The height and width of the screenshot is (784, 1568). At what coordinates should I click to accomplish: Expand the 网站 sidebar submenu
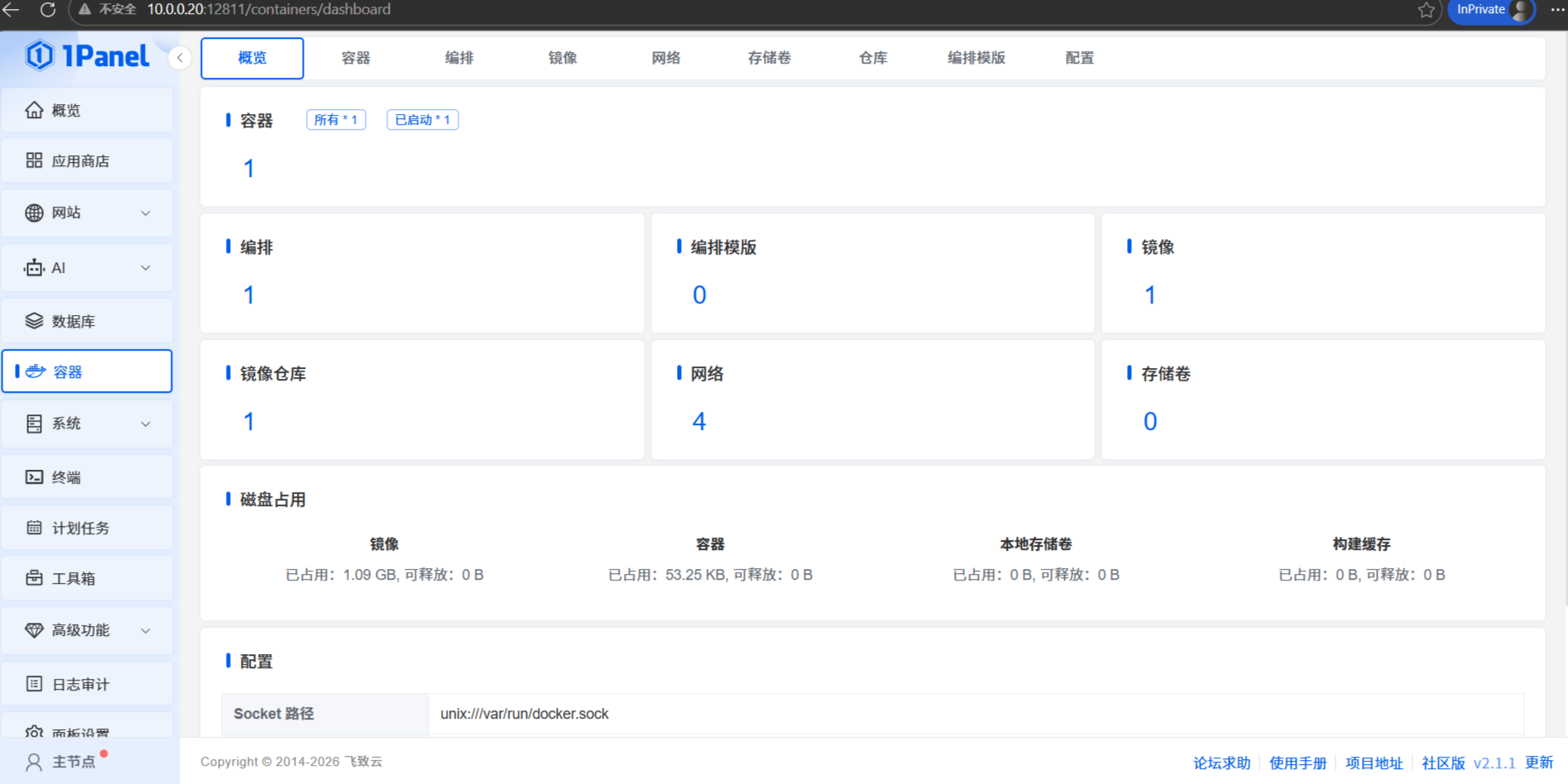[x=146, y=213]
